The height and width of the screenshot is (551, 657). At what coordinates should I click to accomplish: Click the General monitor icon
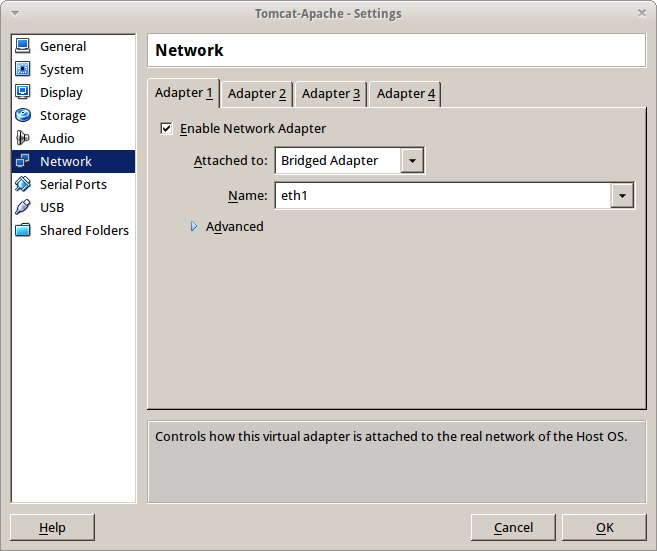click(23, 46)
